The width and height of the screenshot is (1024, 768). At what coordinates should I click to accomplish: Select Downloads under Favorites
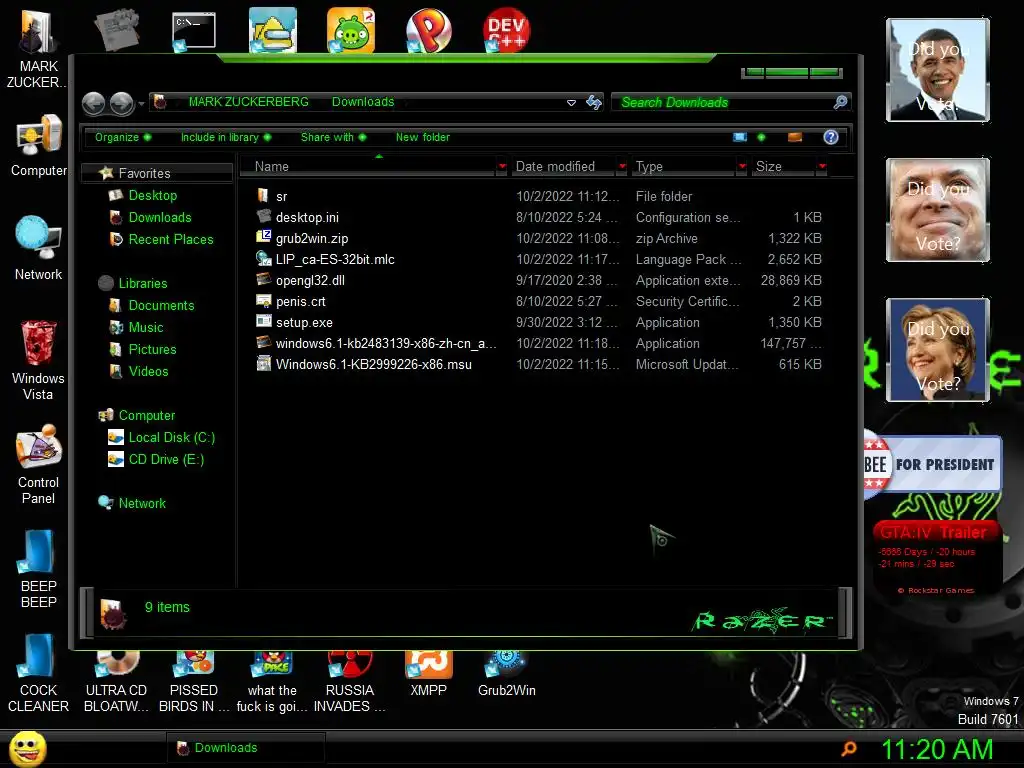click(x=159, y=217)
